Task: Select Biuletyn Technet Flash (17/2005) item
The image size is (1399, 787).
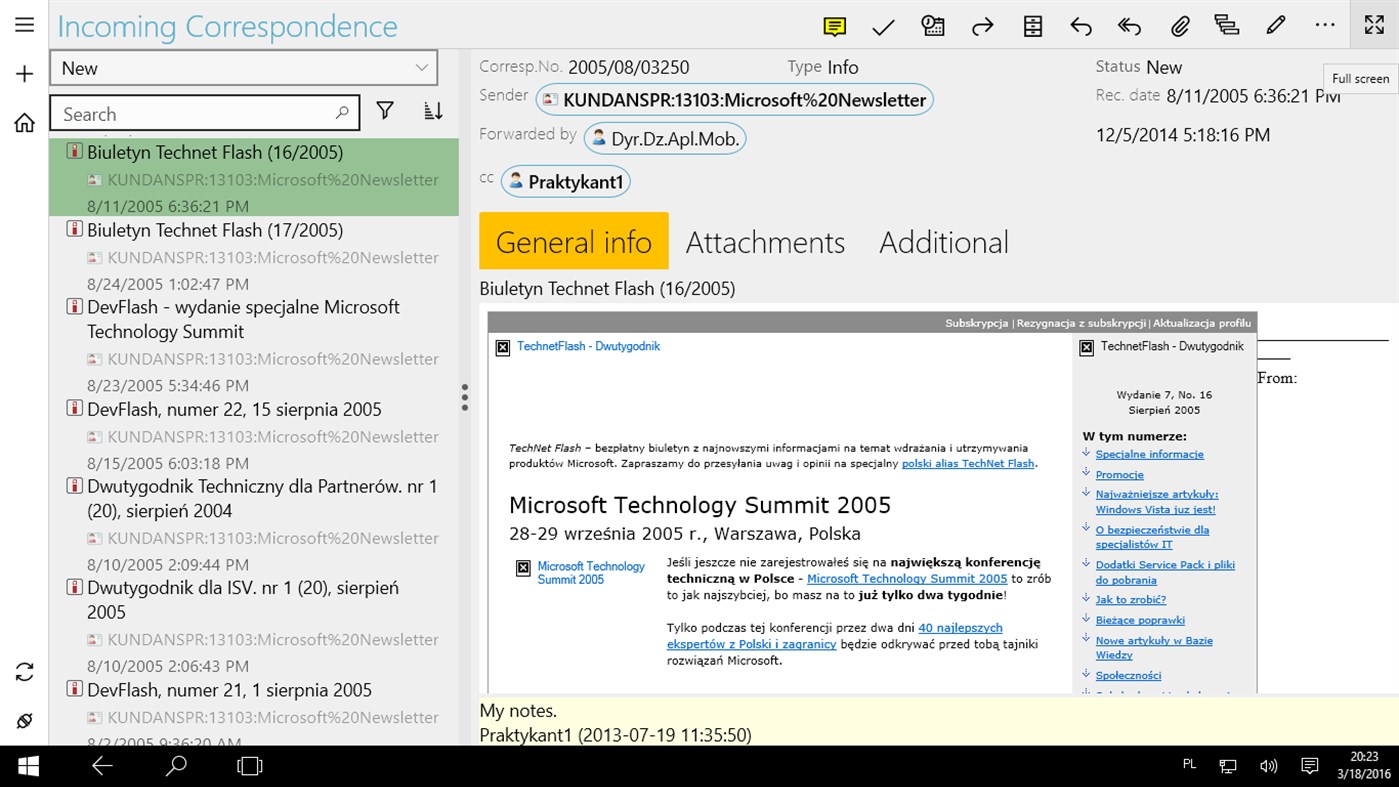Action: point(254,256)
